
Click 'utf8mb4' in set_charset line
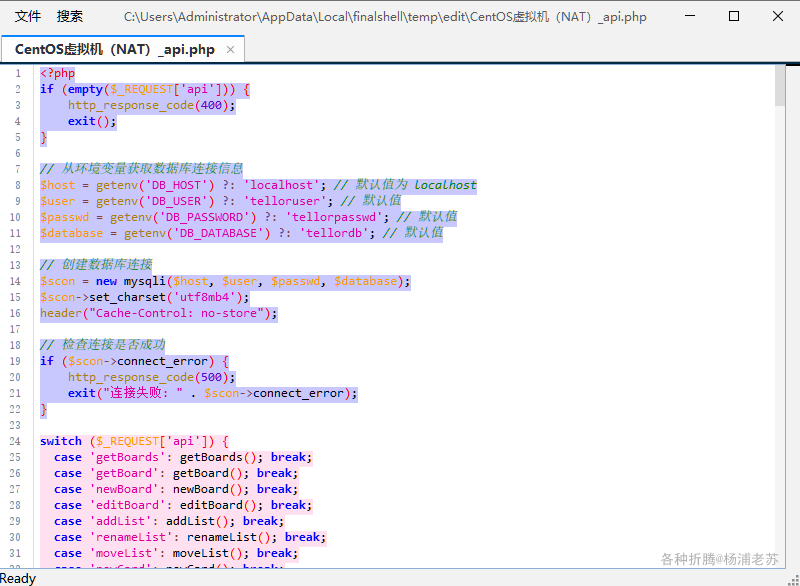tap(205, 297)
